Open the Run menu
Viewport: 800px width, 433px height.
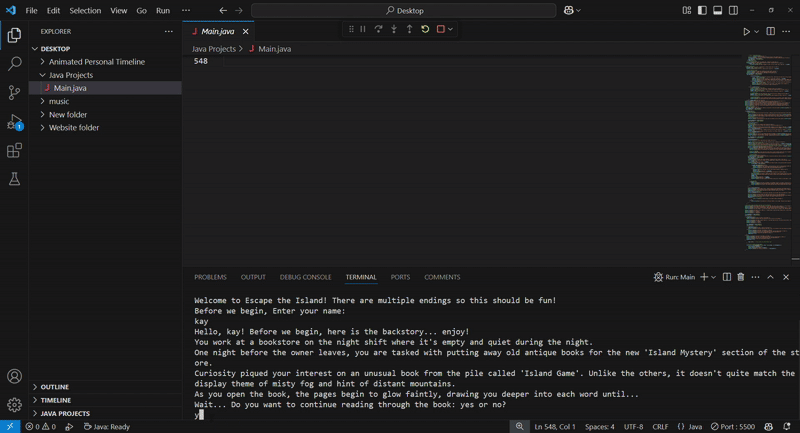(163, 10)
